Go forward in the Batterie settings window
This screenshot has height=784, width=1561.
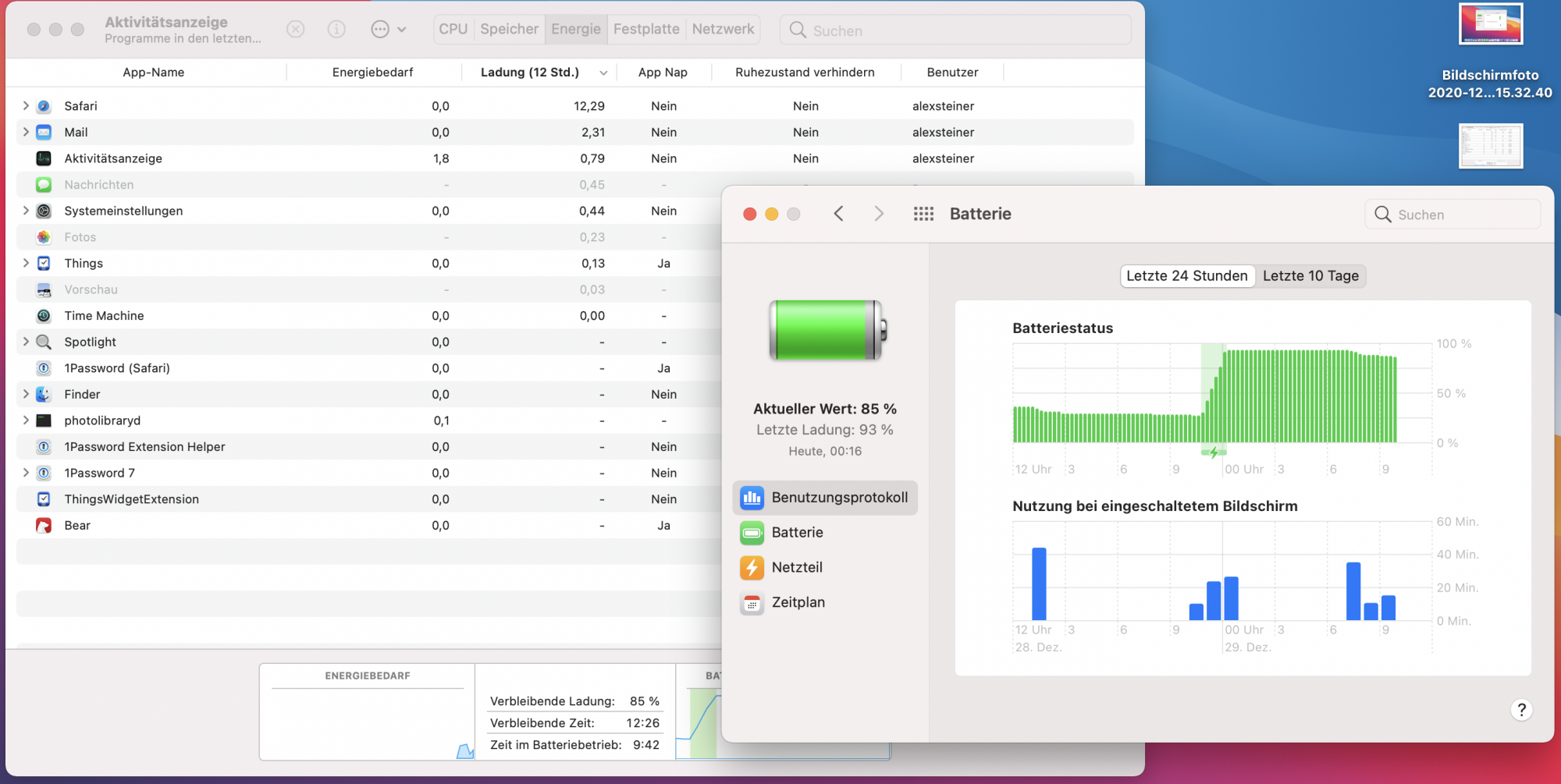click(879, 214)
